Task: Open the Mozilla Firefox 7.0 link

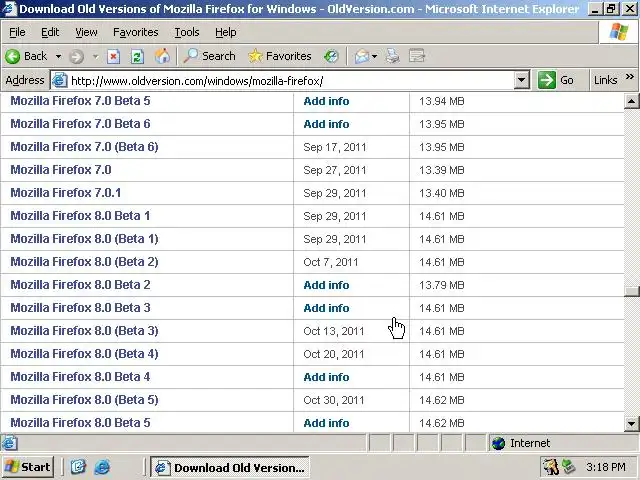Action: click(61, 170)
